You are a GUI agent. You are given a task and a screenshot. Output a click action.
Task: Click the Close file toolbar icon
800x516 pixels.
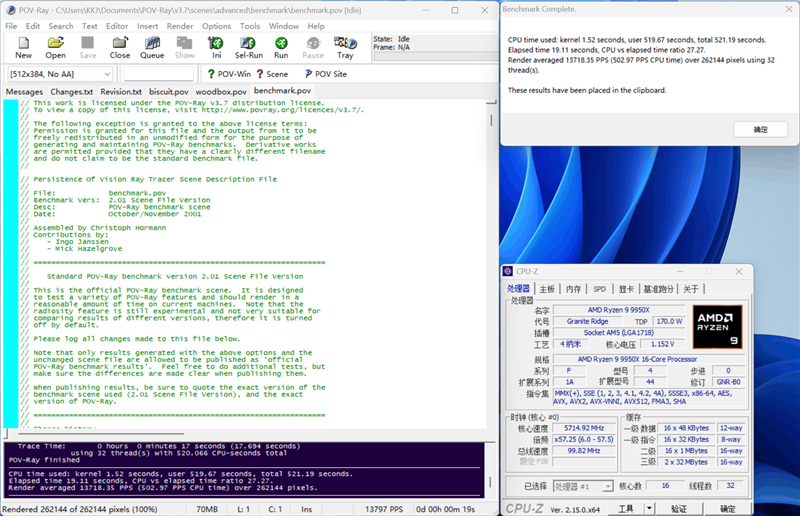tap(120, 47)
